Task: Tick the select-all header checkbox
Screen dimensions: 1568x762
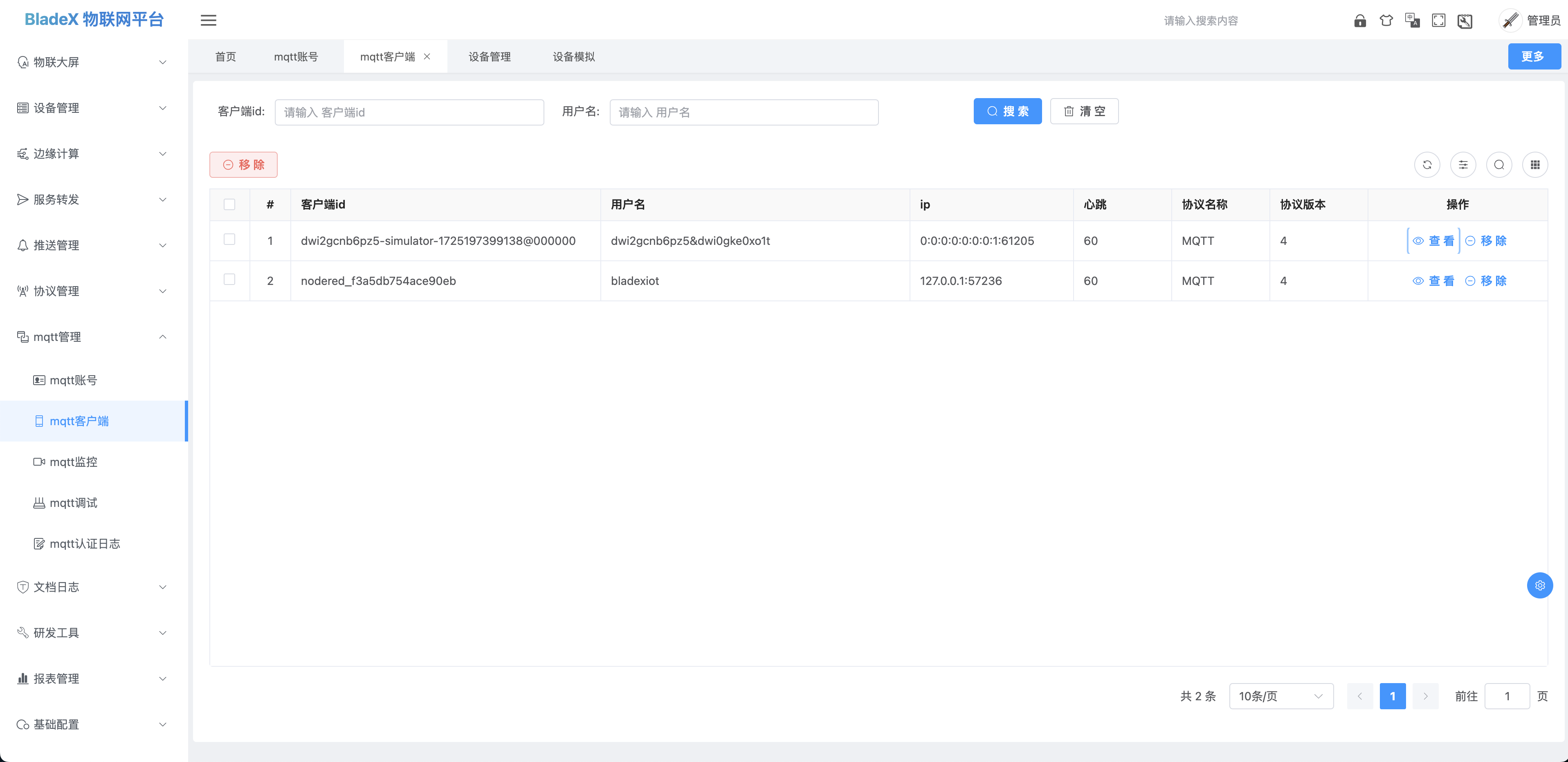Action: click(229, 204)
